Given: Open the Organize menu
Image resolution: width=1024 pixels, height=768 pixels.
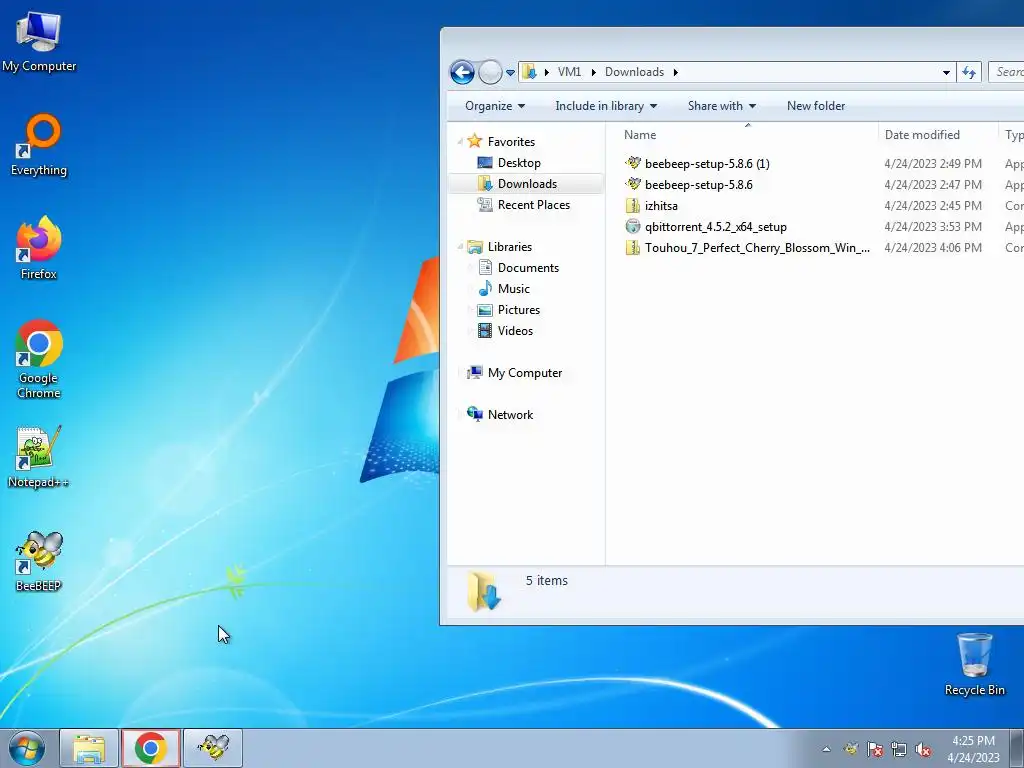Looking at the screenshot, I should coord(494,106).
